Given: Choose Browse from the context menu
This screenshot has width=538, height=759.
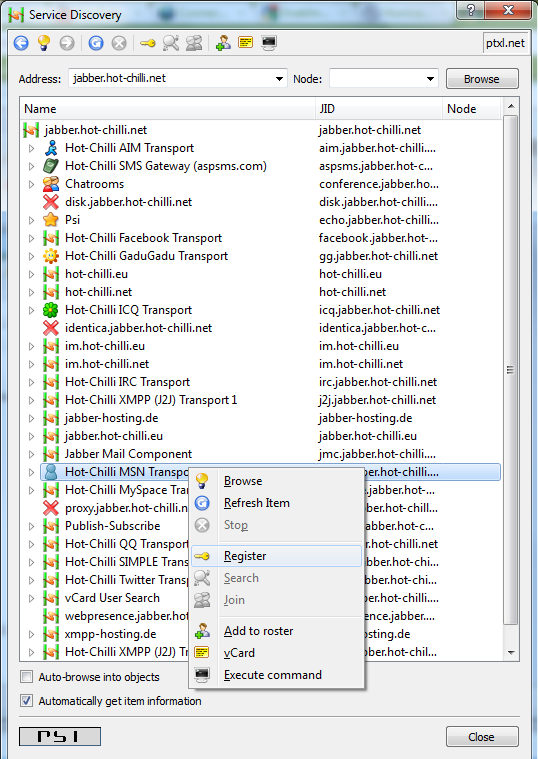Looking at the screenshot, I should tap(277, 481).
